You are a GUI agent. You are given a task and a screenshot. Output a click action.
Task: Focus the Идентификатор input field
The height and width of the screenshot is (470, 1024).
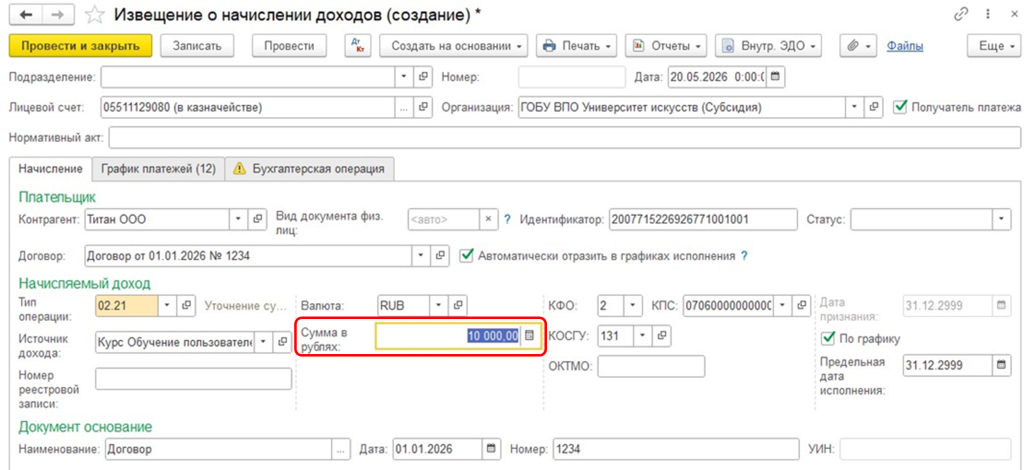(x=703, y=219)
